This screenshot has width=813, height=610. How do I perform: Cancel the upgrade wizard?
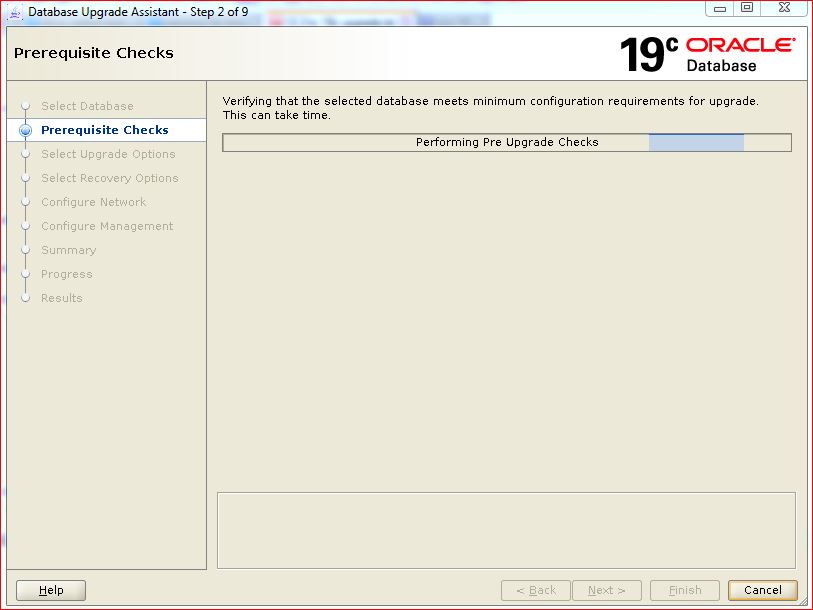(762, 590)
